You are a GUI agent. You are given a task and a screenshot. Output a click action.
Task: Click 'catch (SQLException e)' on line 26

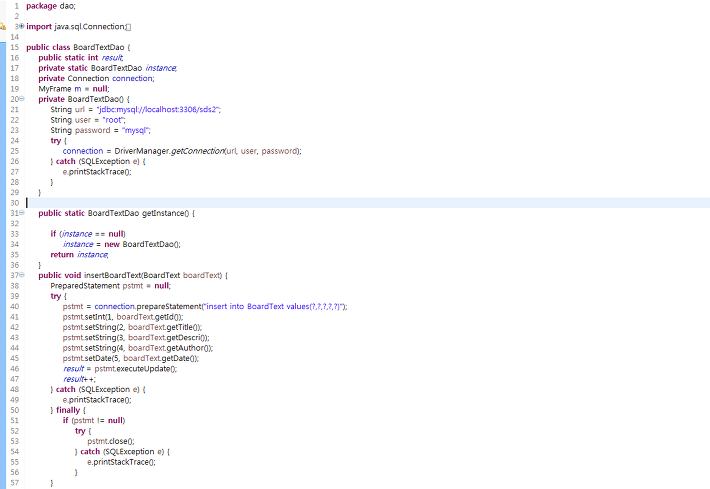tap(97, 161)
